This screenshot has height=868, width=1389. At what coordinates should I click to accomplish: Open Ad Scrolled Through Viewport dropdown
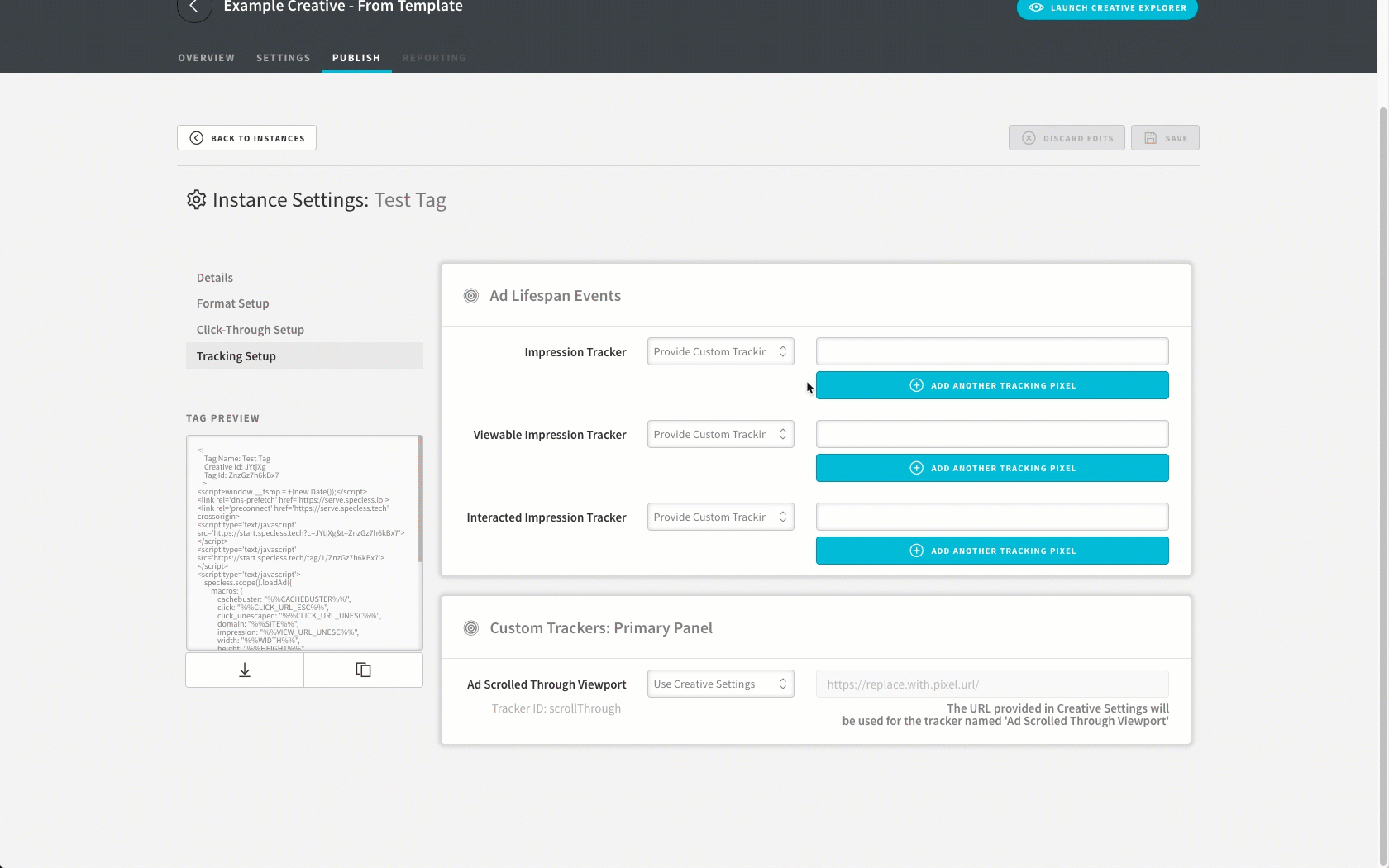point(720,684)
